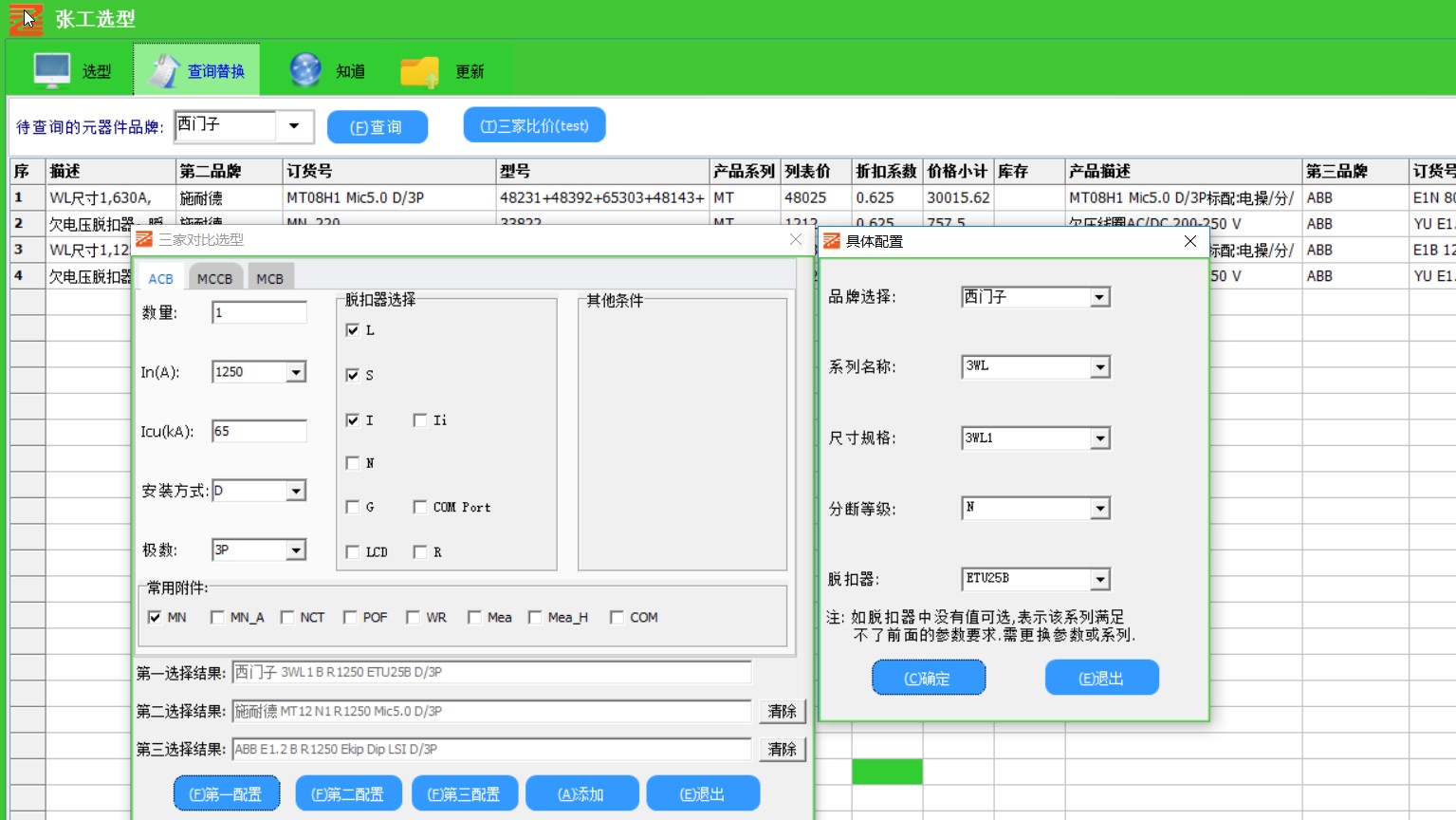Select the green highlighted table cell
1456x820 pixels.
887,772
